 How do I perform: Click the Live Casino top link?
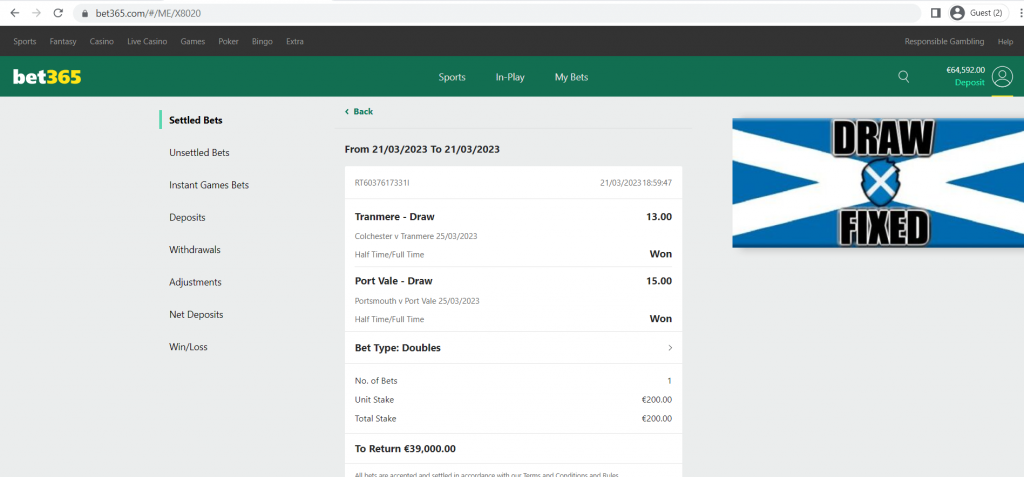pyautogui.click(x=148, y=42)
